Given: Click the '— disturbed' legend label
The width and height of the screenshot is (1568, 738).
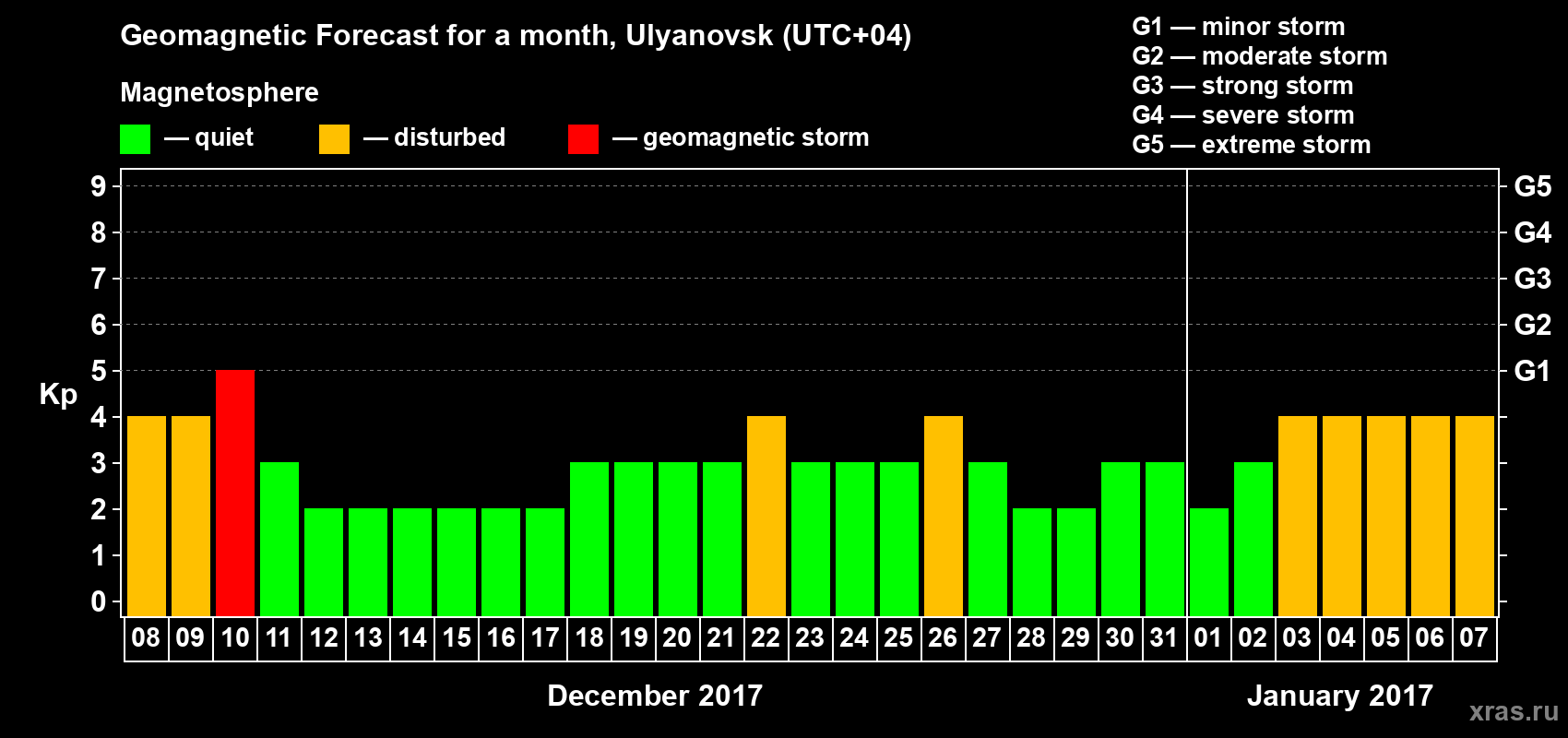Looking at the screenshot, I should [434, 137].
